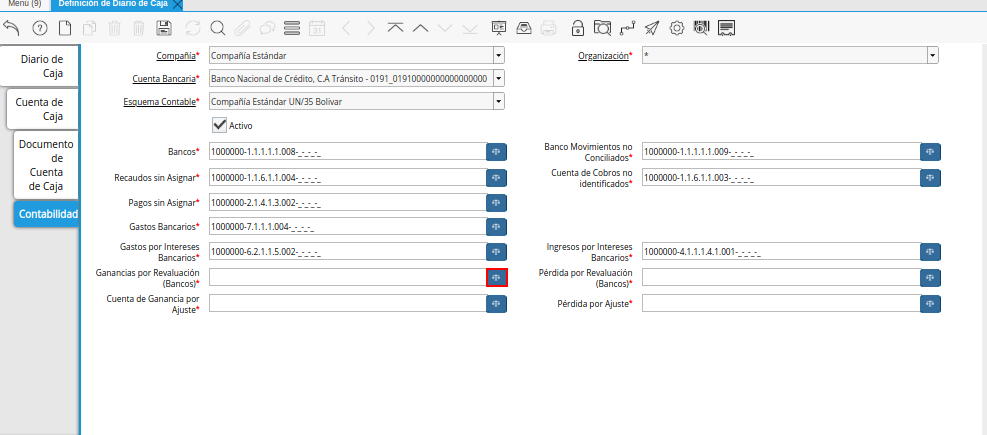Open the active workflows node icon
The height and width of the screenshot is (435, 987).
[628, 28]
